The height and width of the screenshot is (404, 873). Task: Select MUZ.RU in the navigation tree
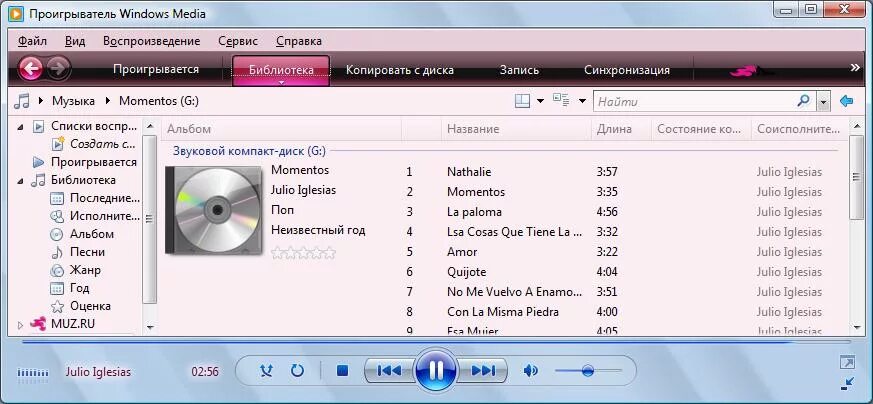click(73, 323)
